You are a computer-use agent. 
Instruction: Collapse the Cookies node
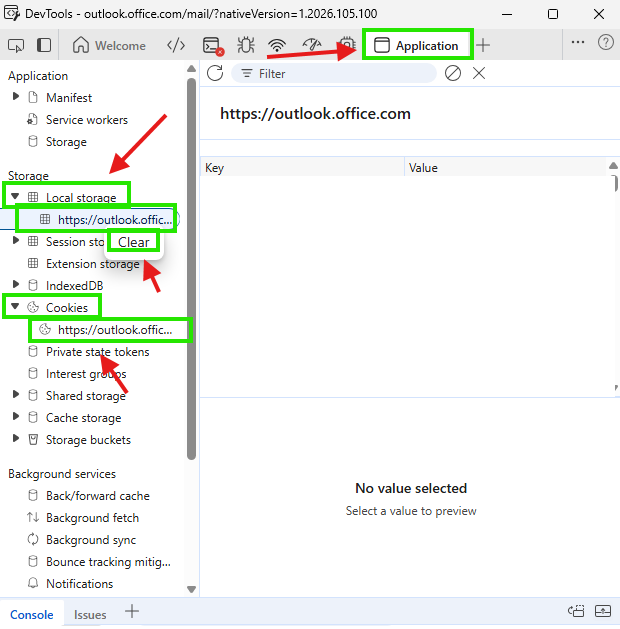(x=15, y=306)
